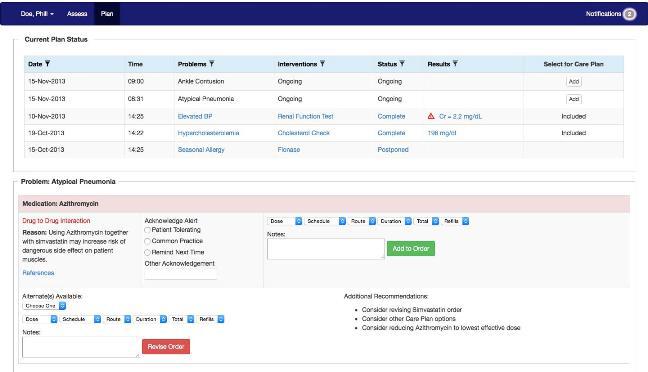Screen dimensions: 648x372
Task: Open the Hypercholesterolemia problem link
Action: point(208,133)
